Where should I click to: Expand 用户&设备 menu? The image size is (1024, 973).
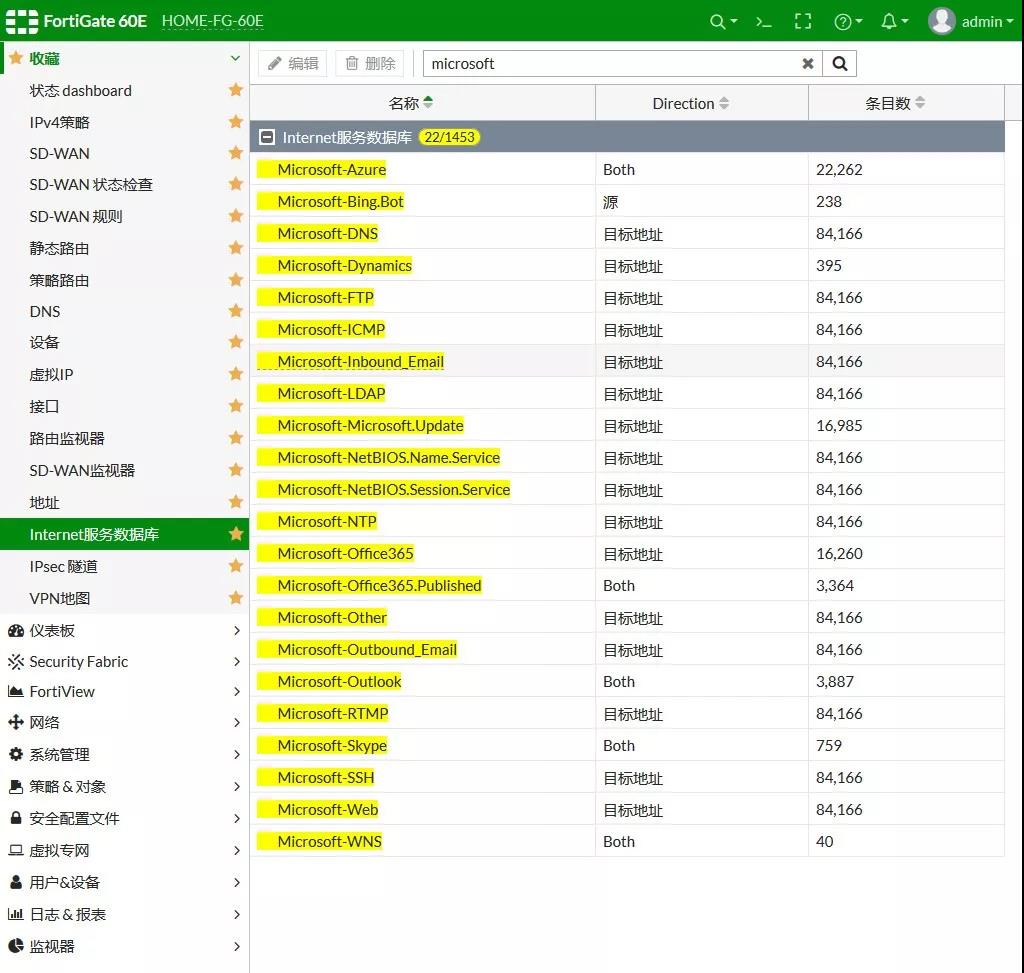click(x=124, y=882)
